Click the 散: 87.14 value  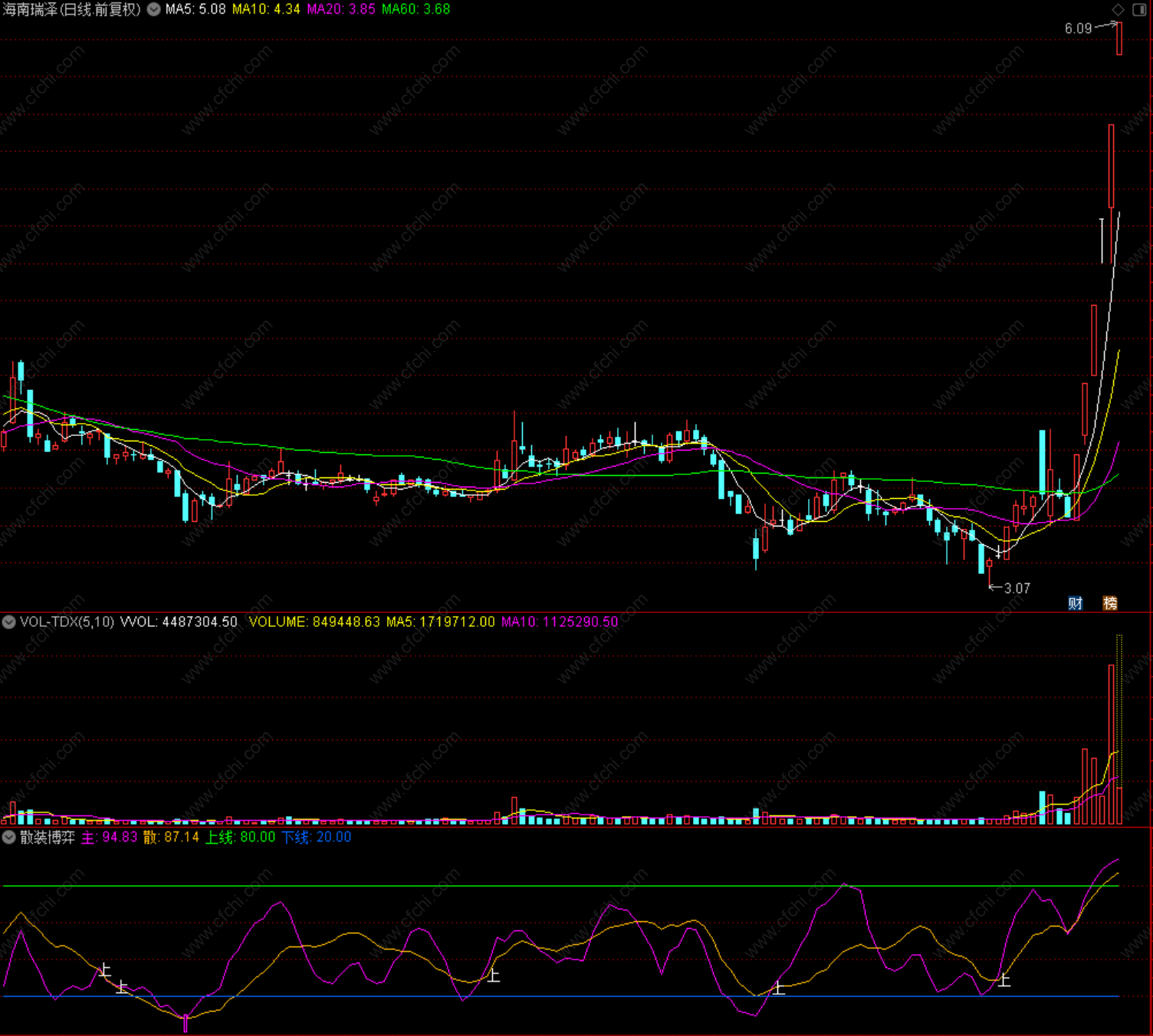(x=171, y=838)
